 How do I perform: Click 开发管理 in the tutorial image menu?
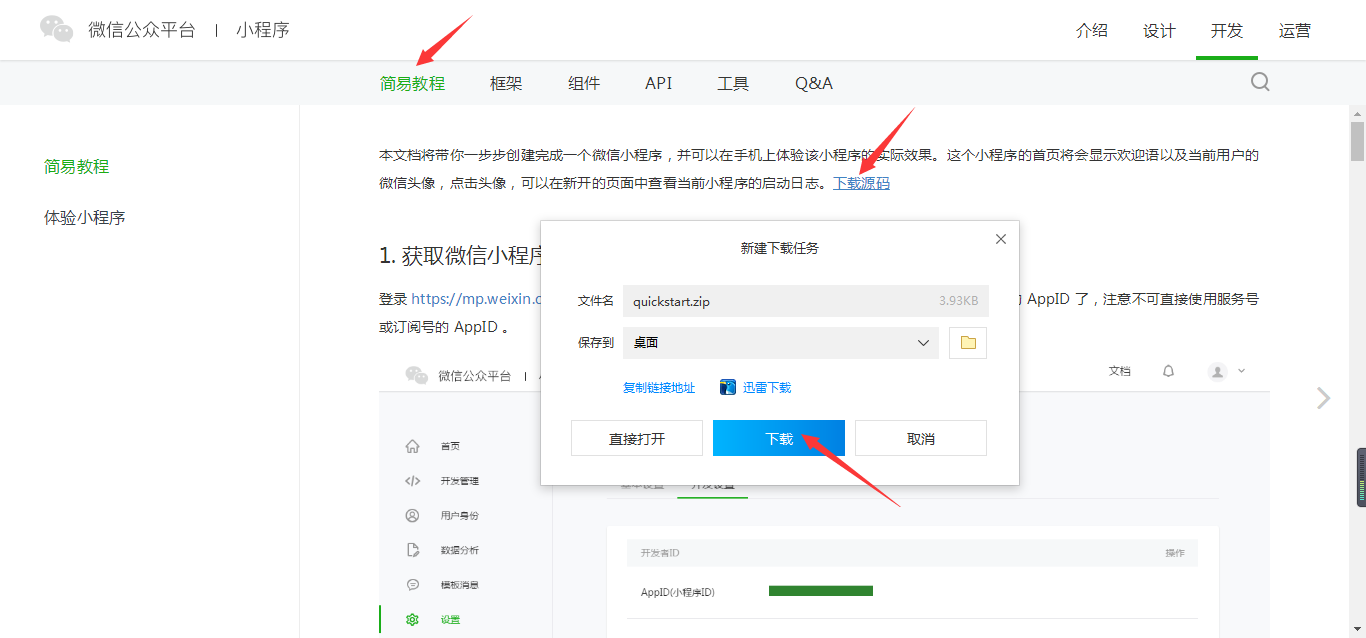click(x=460, y=481)
